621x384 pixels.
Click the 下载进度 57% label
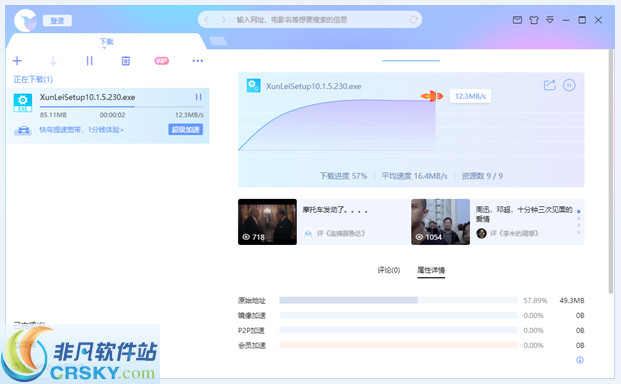click(x=343, y=176)
